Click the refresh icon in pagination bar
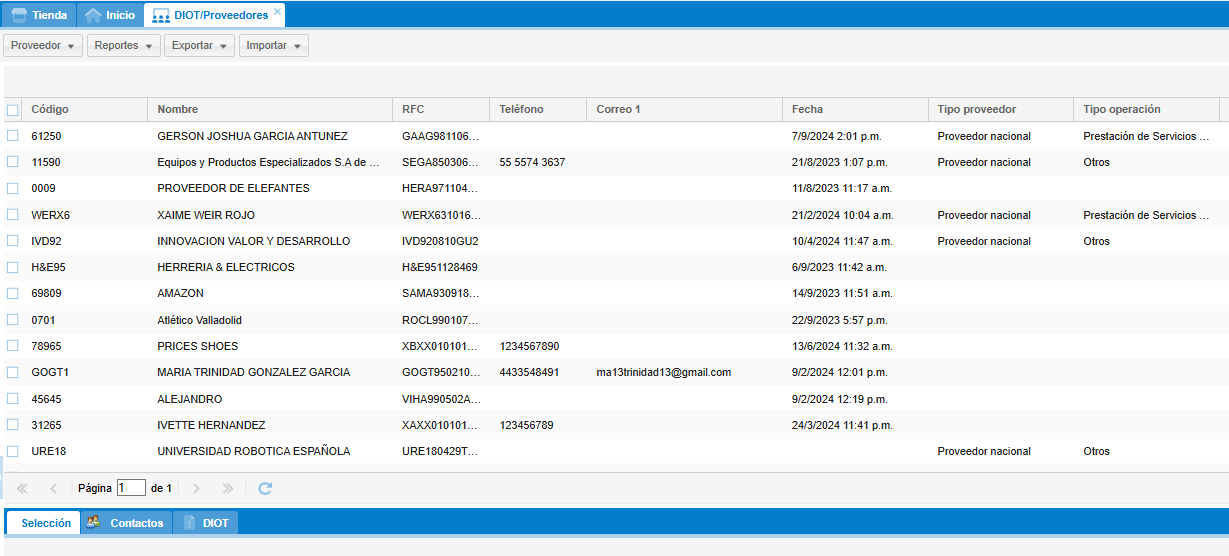The image size is (1229, 556). pos(265,489)
